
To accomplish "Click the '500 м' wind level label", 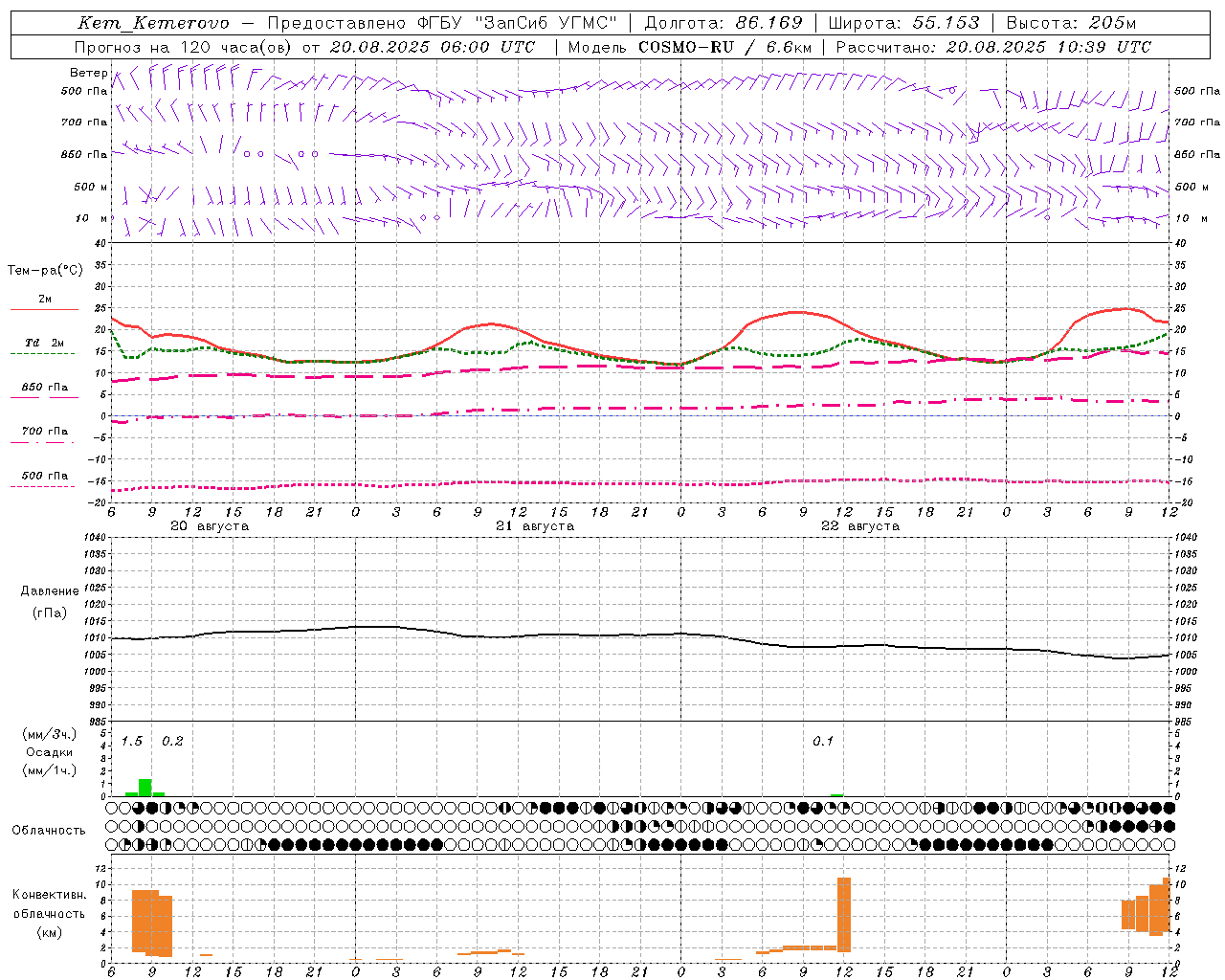I will click(91, 187).
